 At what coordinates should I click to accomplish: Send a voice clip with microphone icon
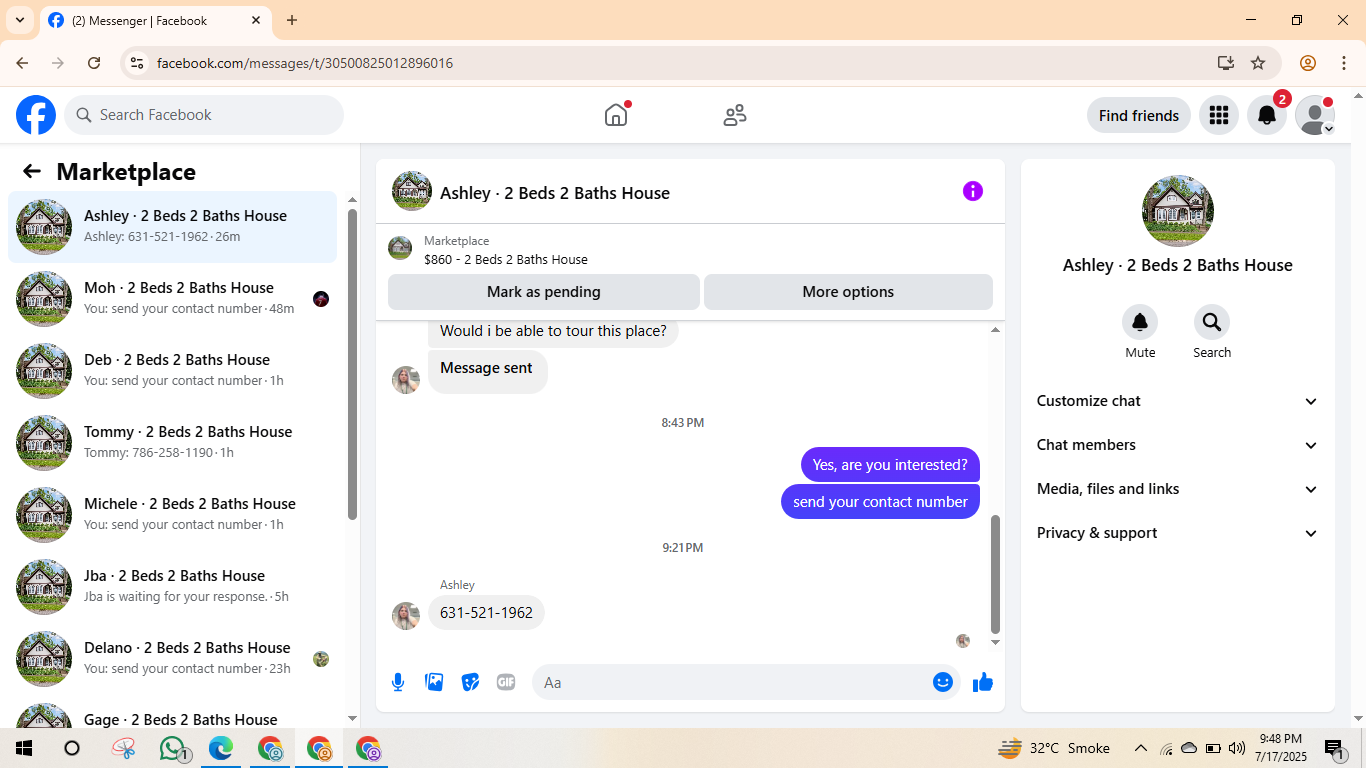pyautogui.click(x=398, y=682)
